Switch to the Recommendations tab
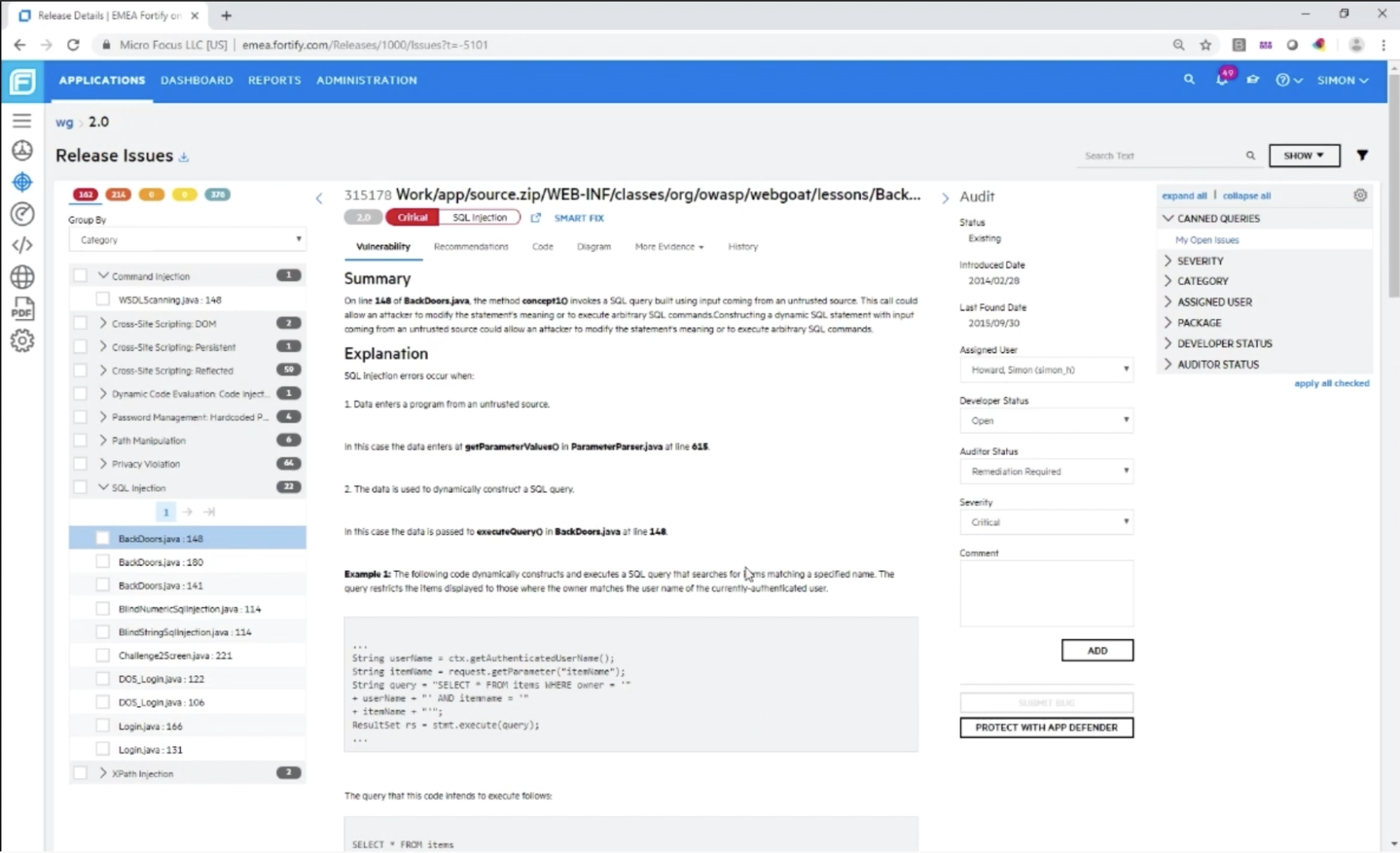Screen dimensions: 1400x853 point(471,246)
